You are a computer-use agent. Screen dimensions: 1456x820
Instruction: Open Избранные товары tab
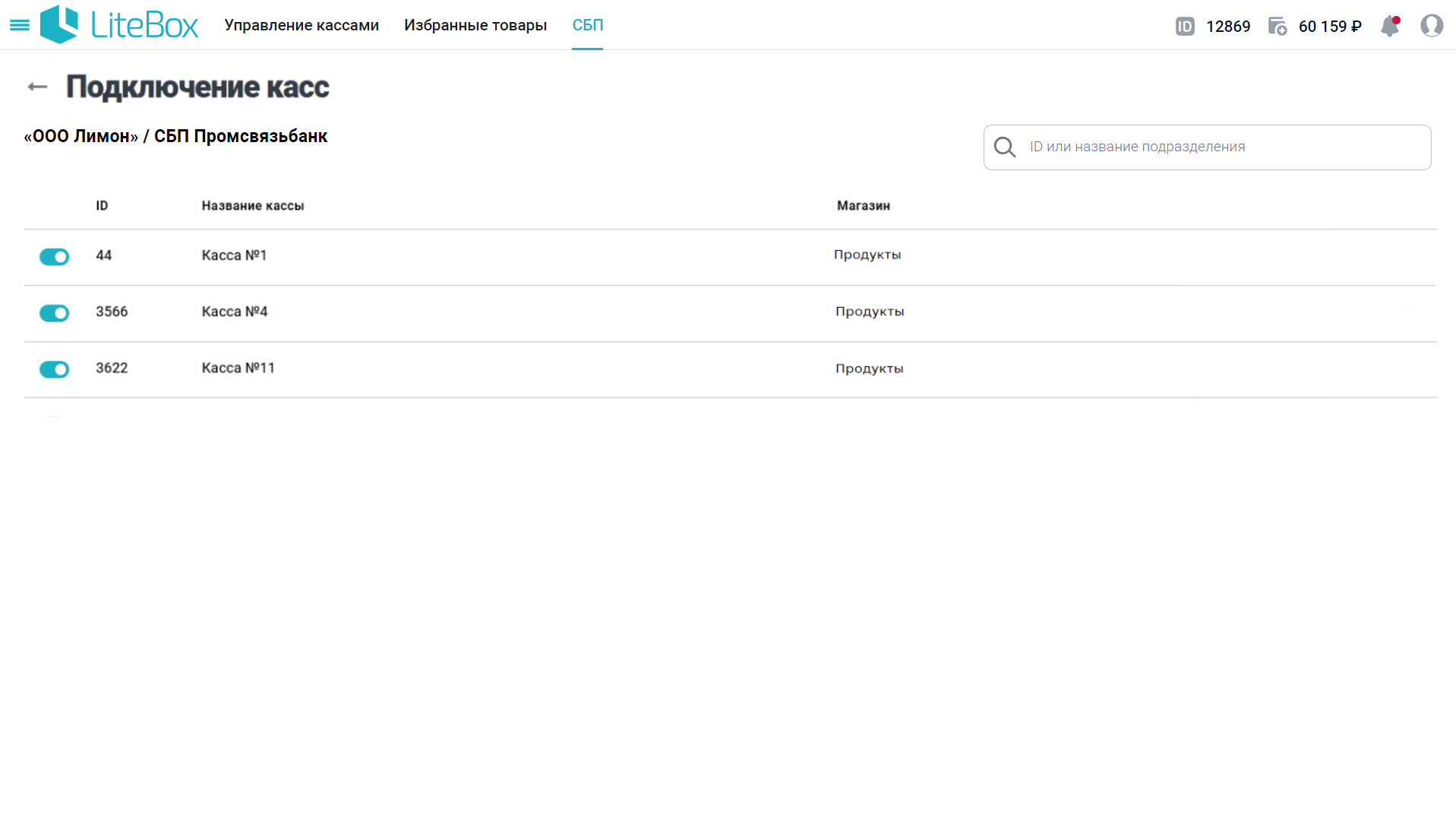475,25
